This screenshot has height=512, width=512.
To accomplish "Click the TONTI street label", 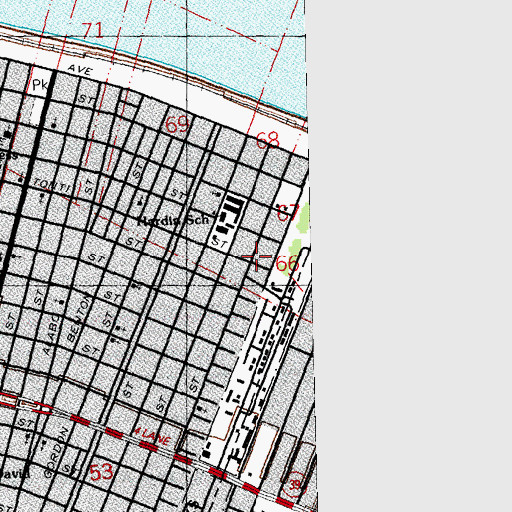I will pos(52,185).
